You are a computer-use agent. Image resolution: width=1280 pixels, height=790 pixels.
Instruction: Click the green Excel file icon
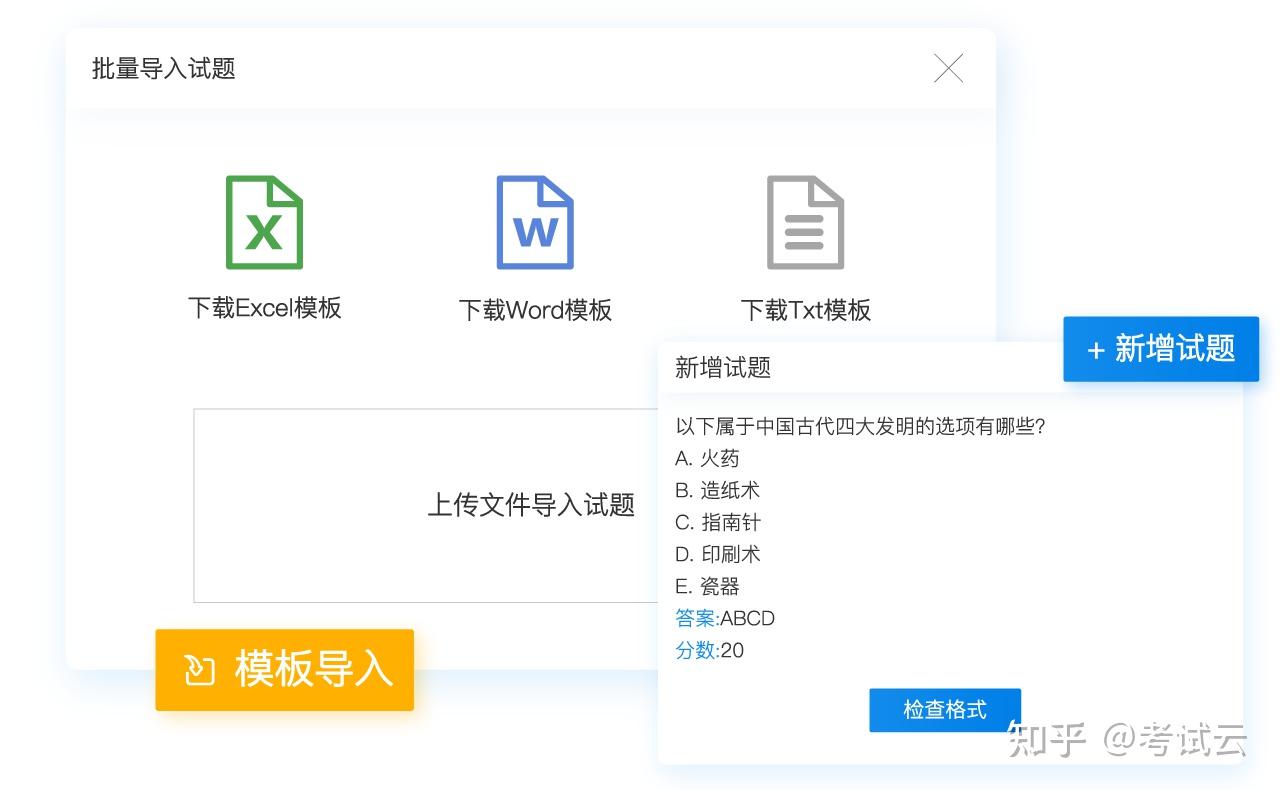coord(264,222)
